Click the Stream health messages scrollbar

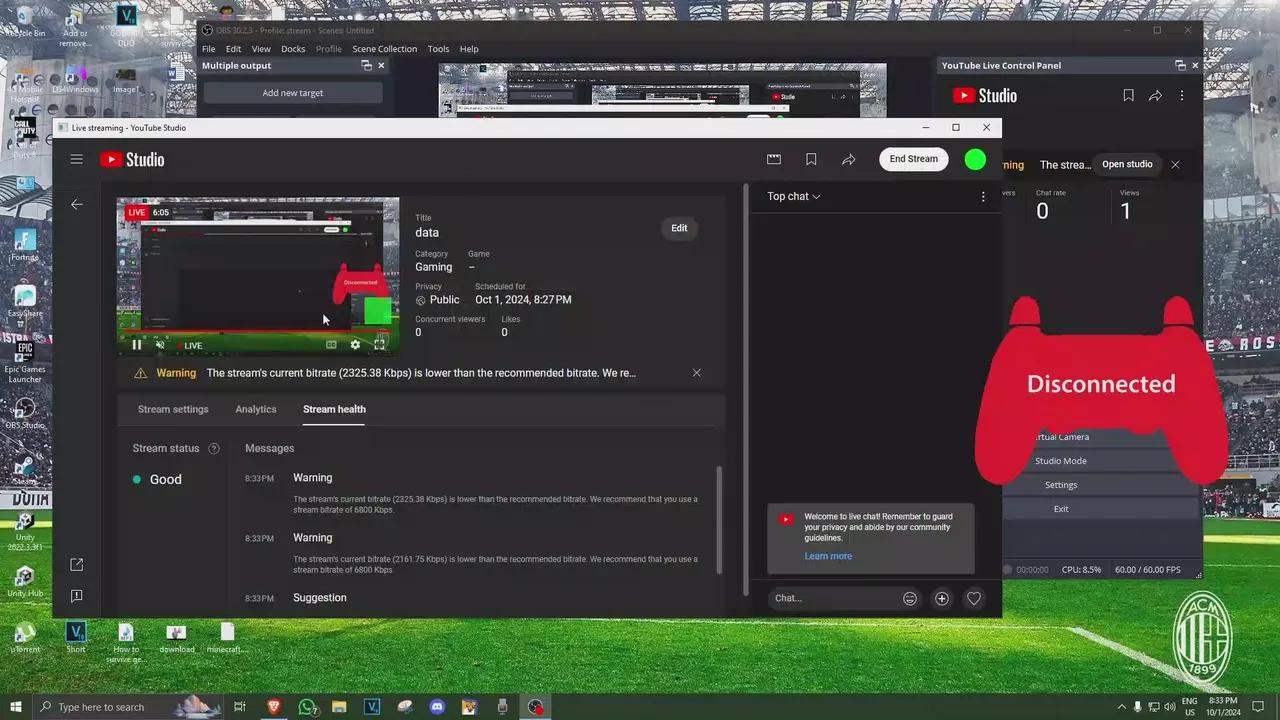(x=719, y=520)
